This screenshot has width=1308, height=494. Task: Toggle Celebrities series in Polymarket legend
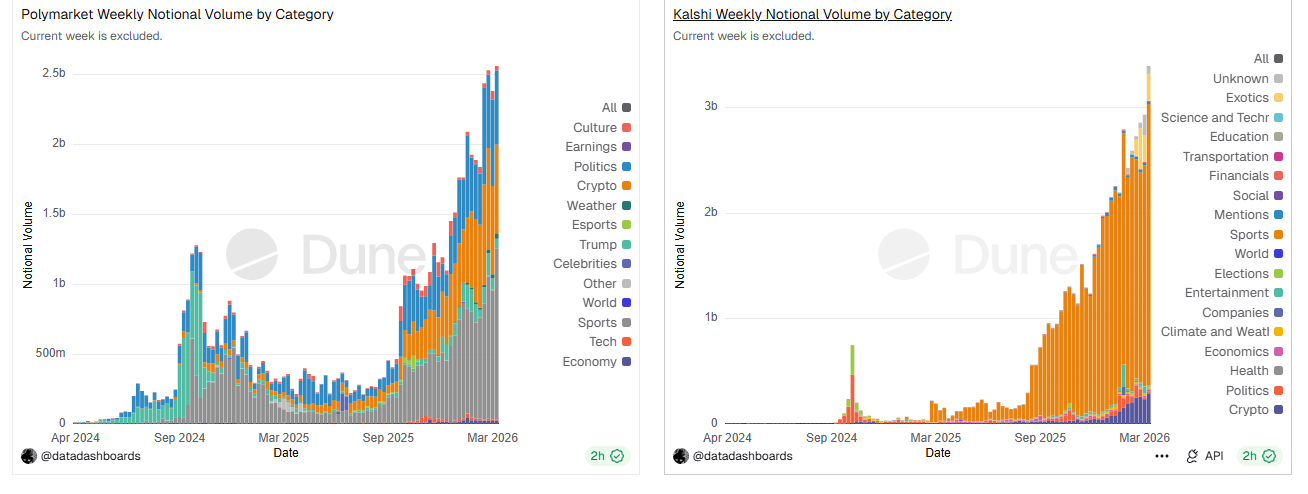coord(593,264)
